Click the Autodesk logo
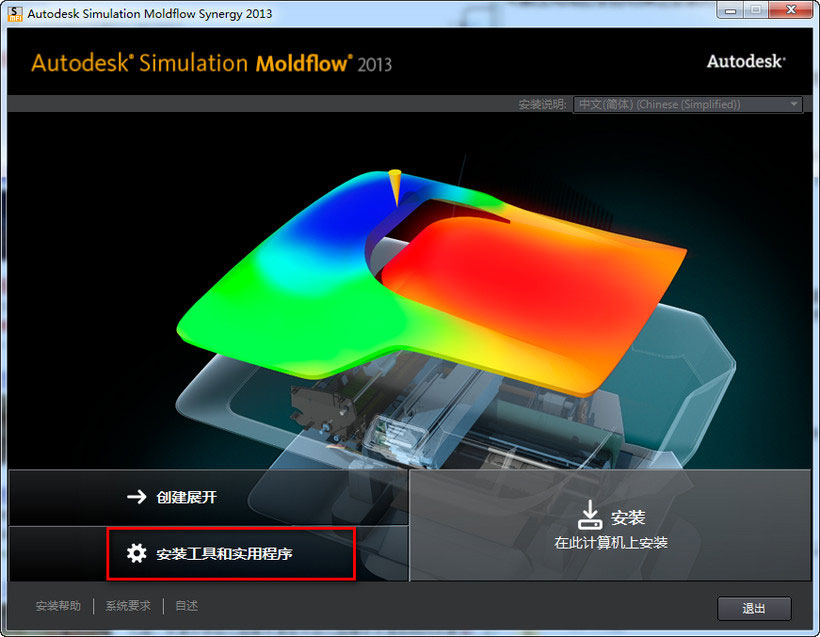The image size is (820, 637). tap(746, 62)
